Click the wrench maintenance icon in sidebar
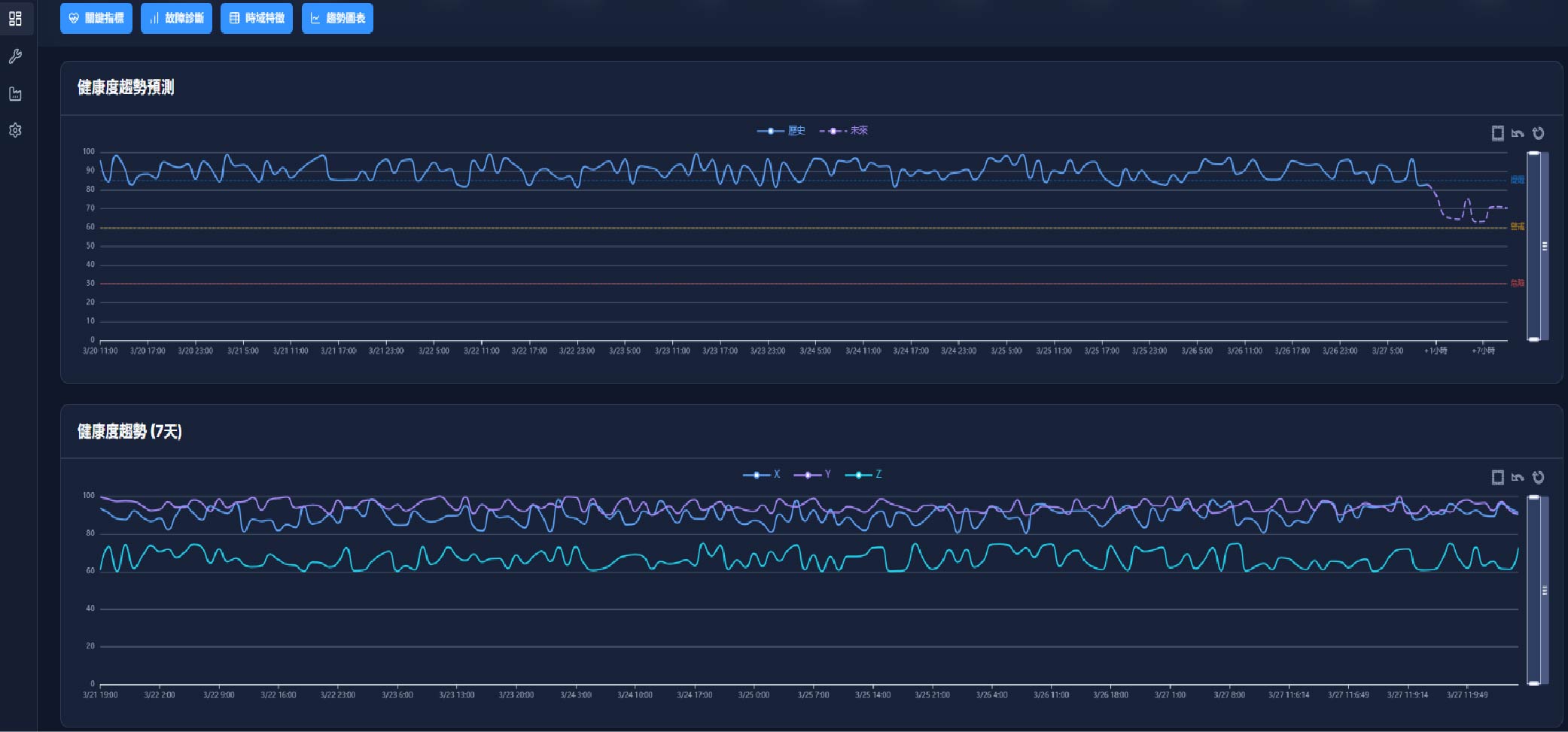The image size is (1568, 732). 15,56
